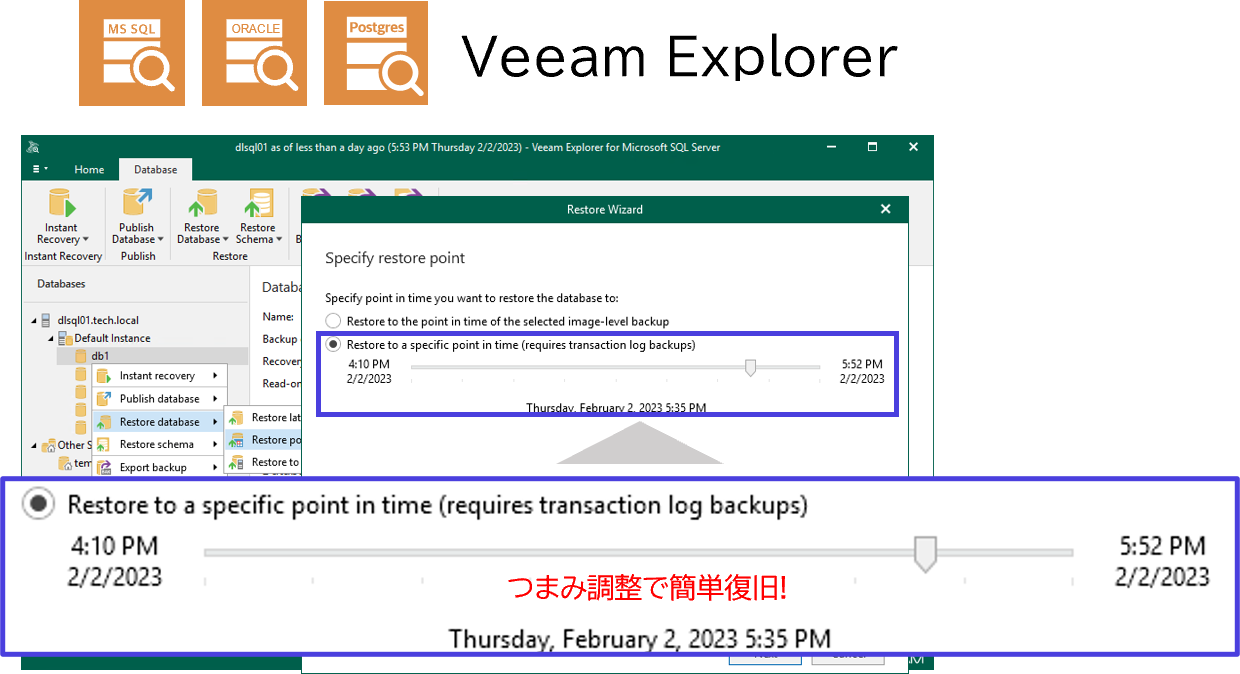Image resolution: width=1240 pixels, height=674 pixels.
Task: Select restore to image-level backup point radio
Action: tap(333, 321)
